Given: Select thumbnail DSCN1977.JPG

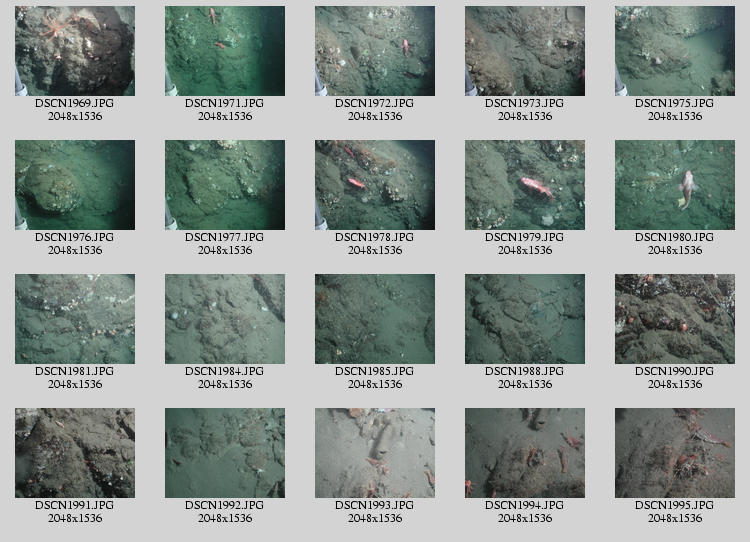Looking at the screenshot, I should tap(225, 185).
